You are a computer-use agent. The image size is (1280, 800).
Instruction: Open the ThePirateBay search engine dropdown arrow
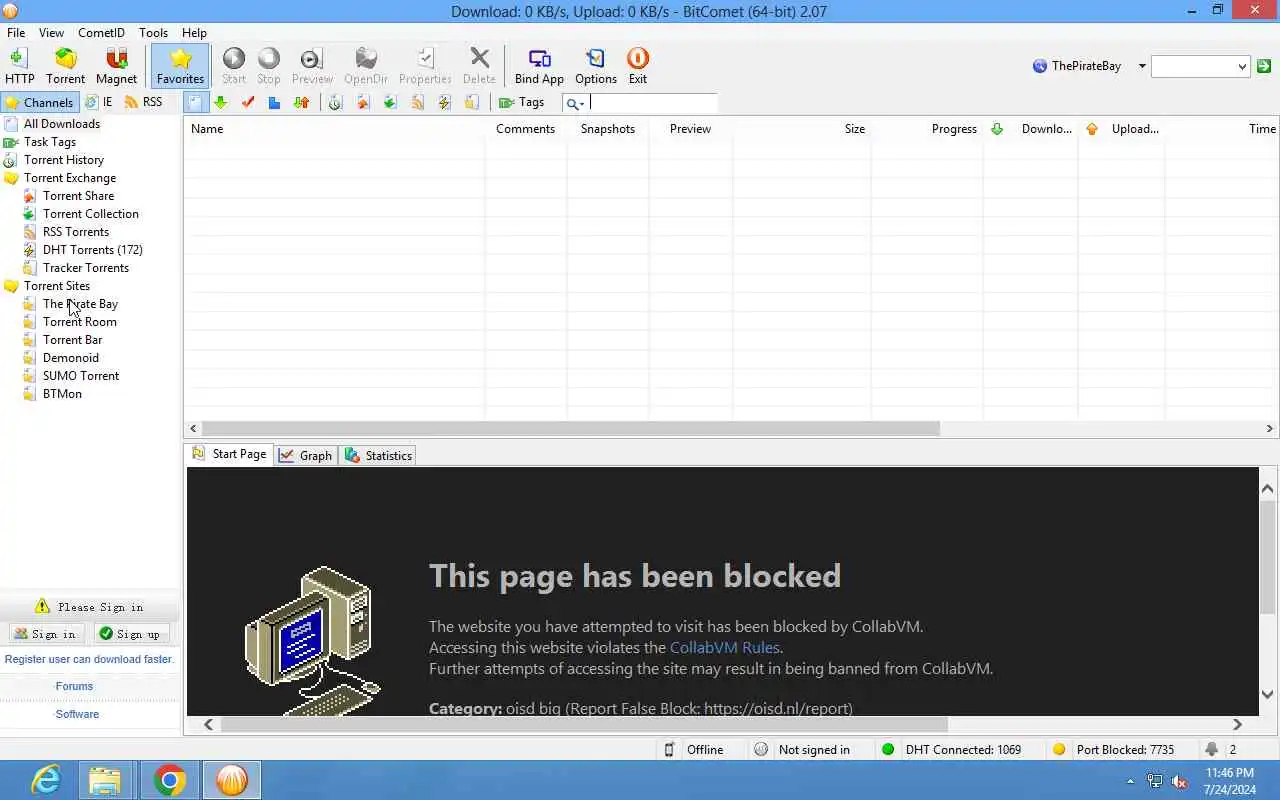click(1142, 66)
